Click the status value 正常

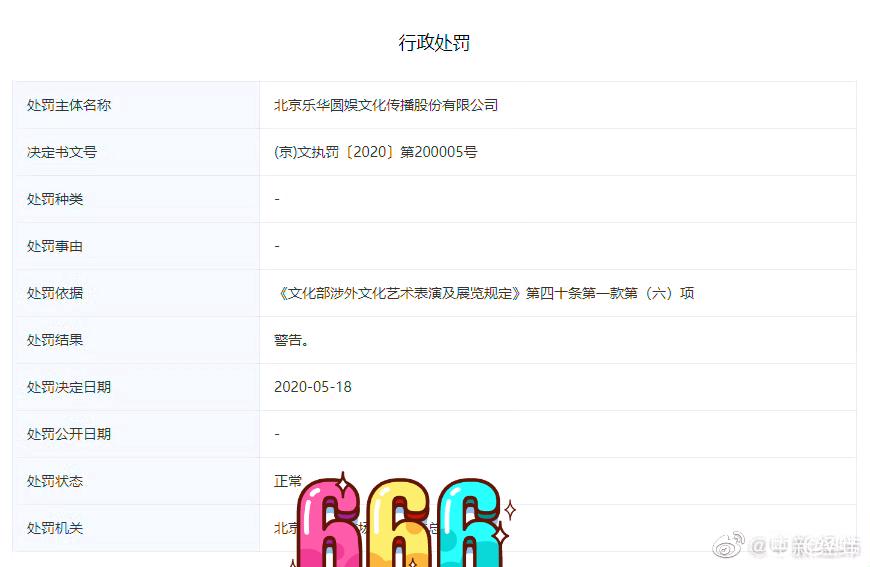coord(288,480)
